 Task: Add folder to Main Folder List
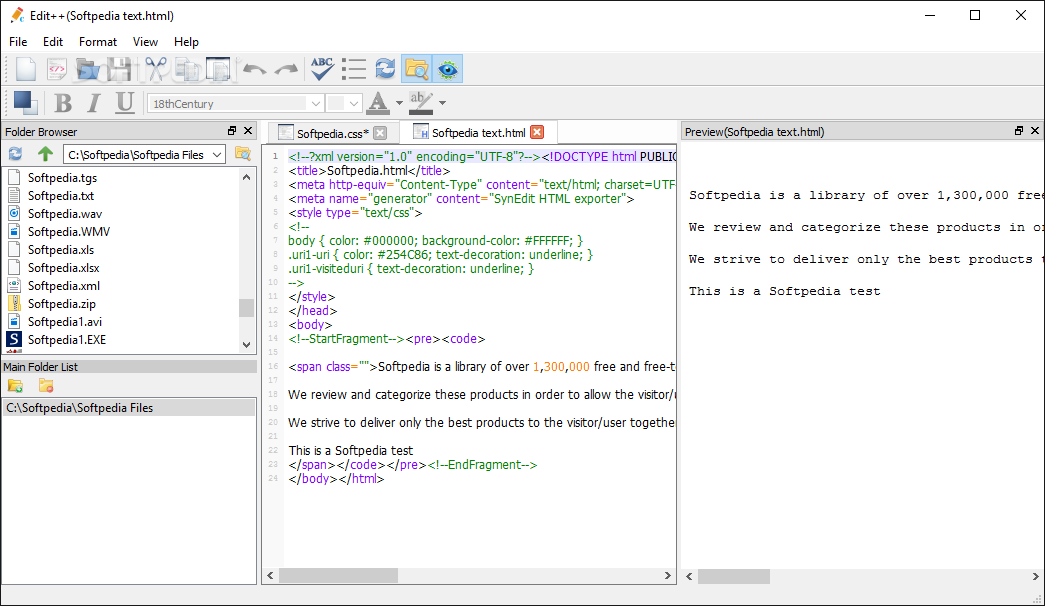pyautogui.click(x=15, y=385)
